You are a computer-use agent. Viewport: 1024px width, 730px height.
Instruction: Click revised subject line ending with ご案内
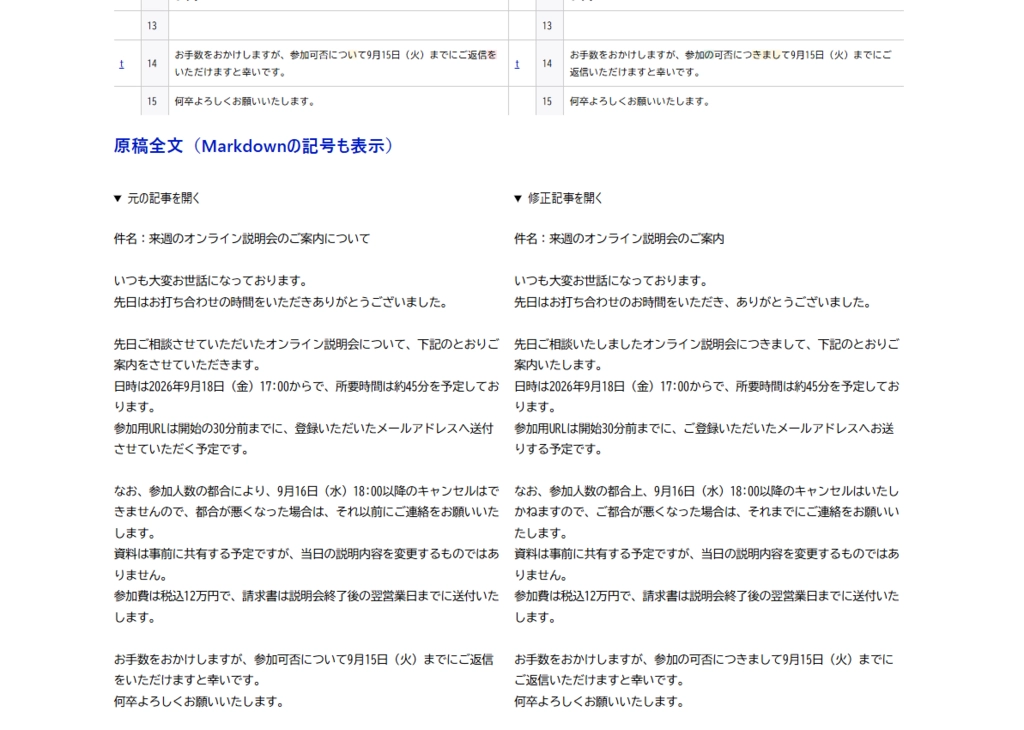click(x=619, y=239)
